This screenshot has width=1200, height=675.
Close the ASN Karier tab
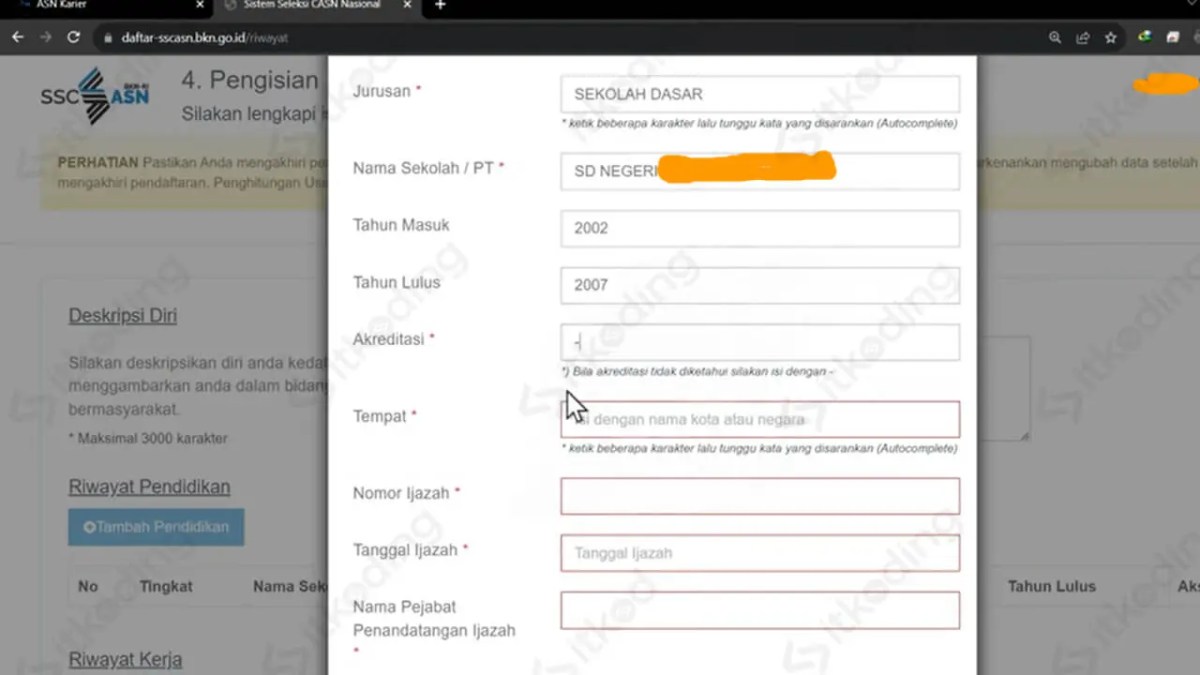click(200, 6)
